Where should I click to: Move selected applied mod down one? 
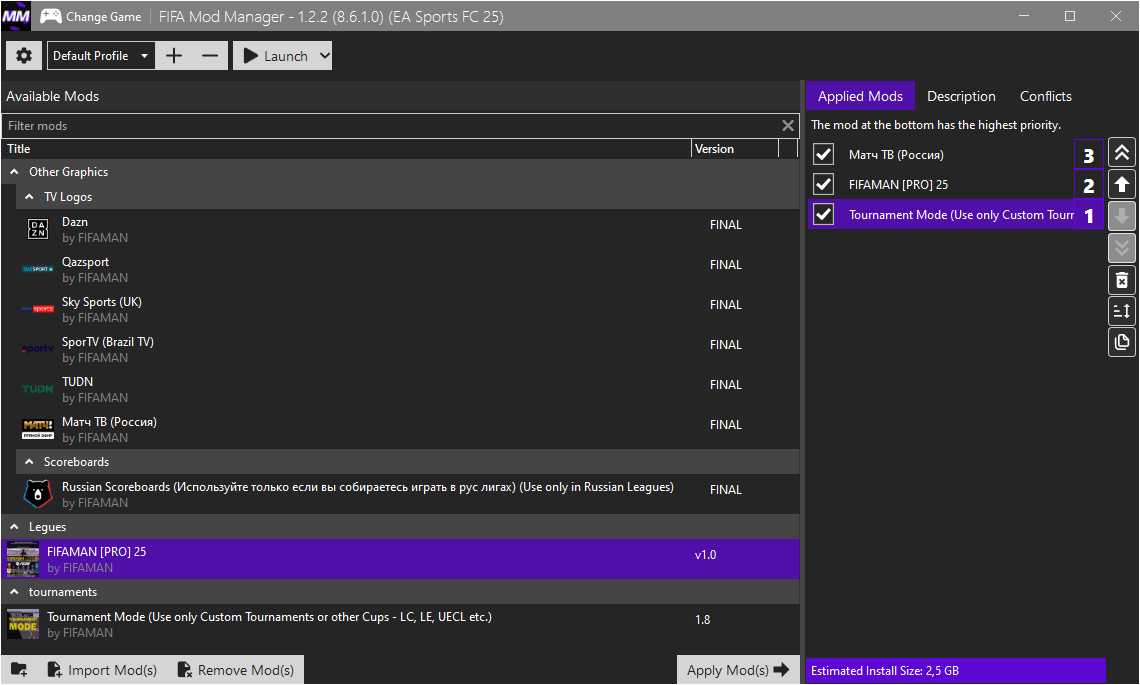click(1122, 216)
